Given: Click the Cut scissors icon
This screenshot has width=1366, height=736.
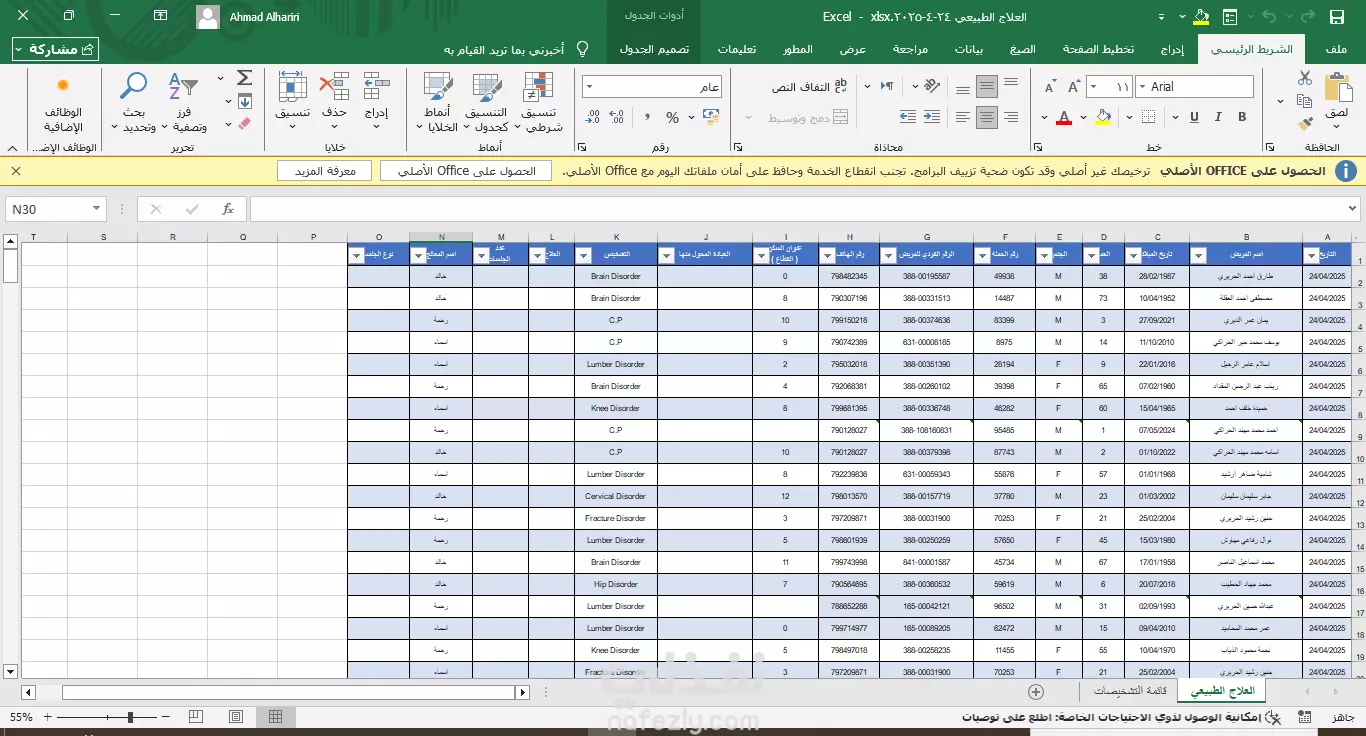Looking at the screenshot, I should [x=1304, y=79].
